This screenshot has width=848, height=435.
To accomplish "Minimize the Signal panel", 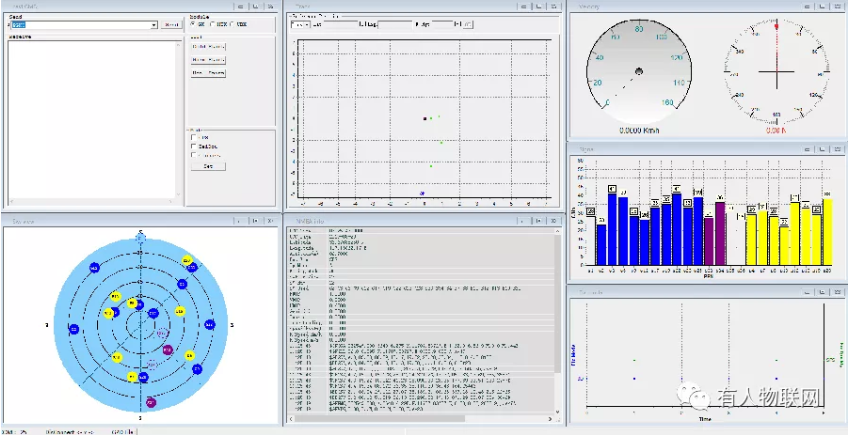I will tap(807, 149).
